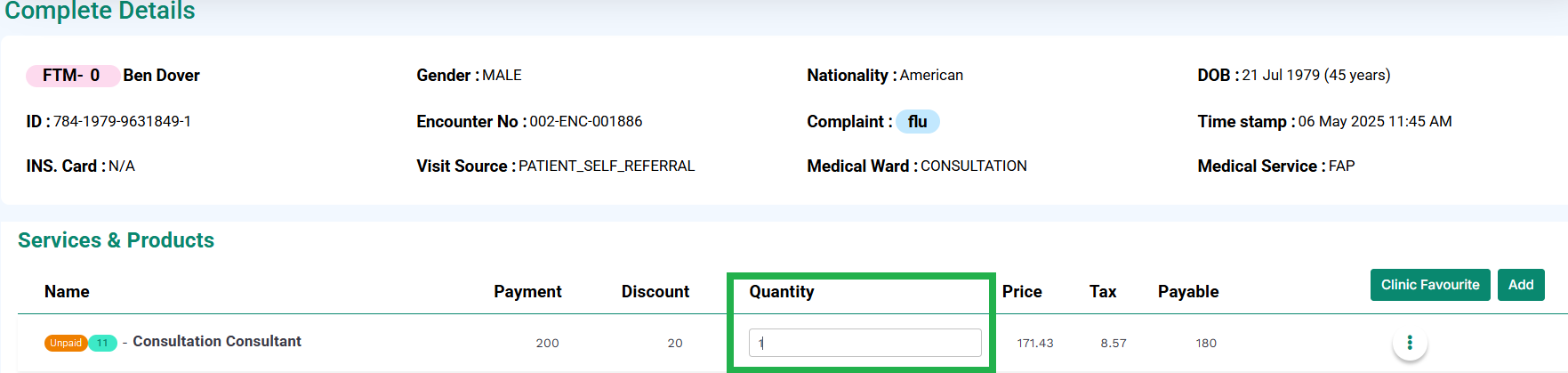The image size is (1568, 373).
Task: Click the Discount column header
Action: 655,291
